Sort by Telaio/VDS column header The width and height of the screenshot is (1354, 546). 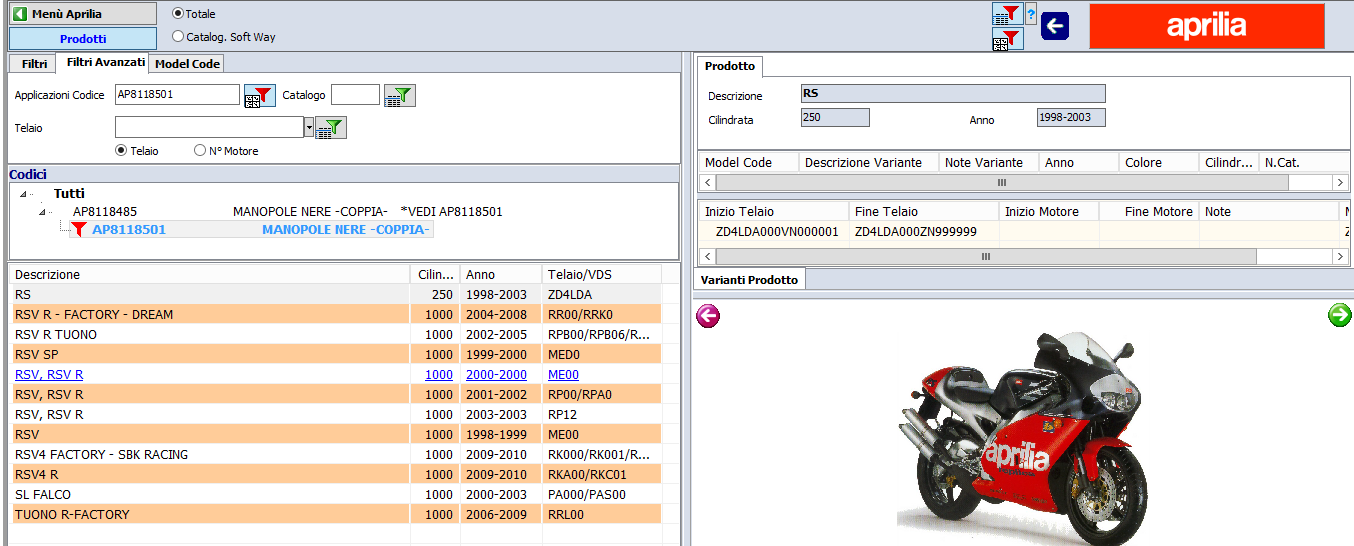click(601, 274)
